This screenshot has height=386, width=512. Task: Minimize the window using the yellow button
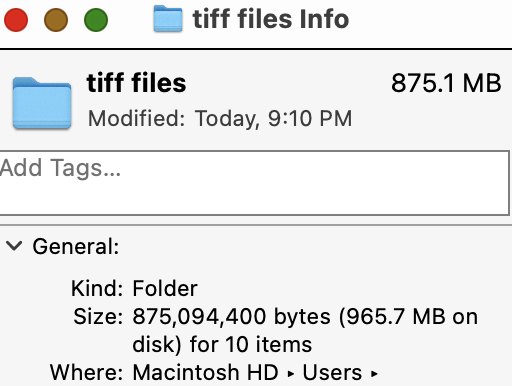56,20
